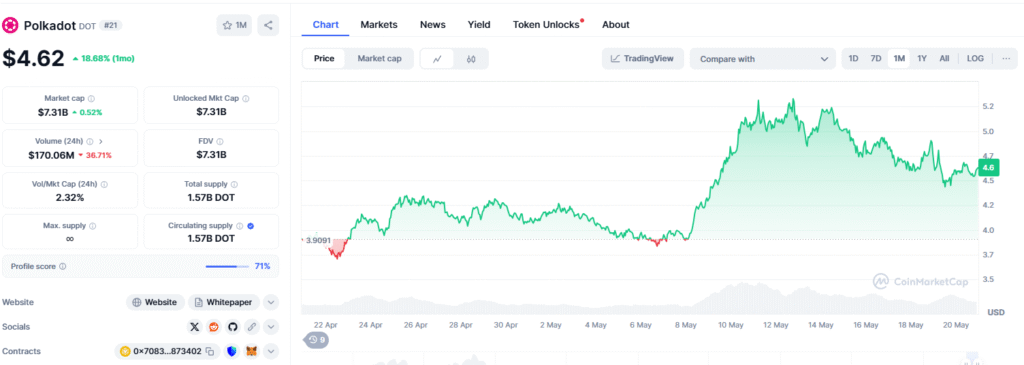Add Polkadot to watchlist with star button
This screenshot has width=1024, height=365.
point(234,25)
